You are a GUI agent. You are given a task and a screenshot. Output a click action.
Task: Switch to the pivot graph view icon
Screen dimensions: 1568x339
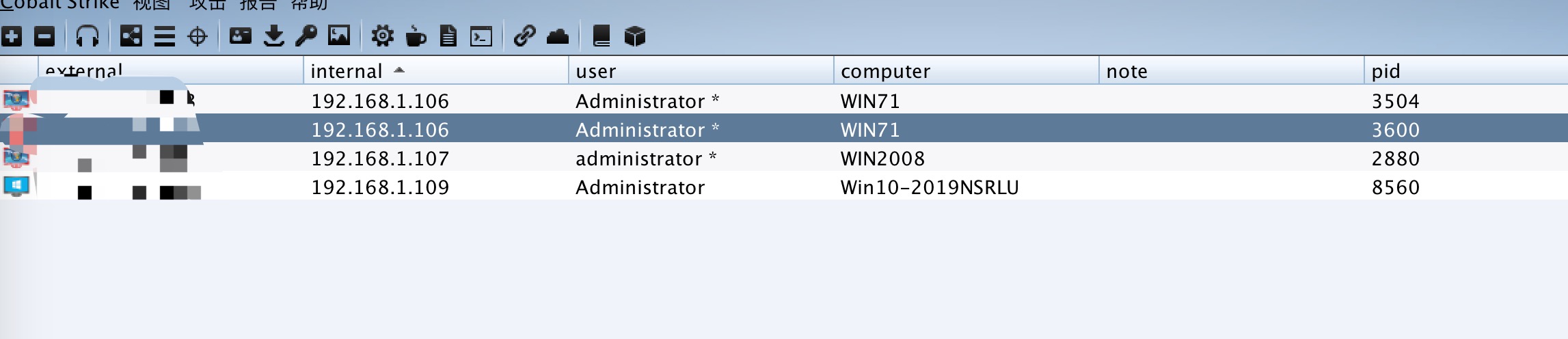(131, 36)
